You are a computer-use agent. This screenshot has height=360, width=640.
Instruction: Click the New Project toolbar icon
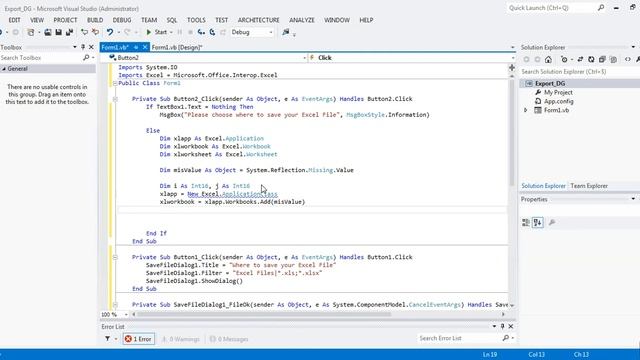click(31, 32)
